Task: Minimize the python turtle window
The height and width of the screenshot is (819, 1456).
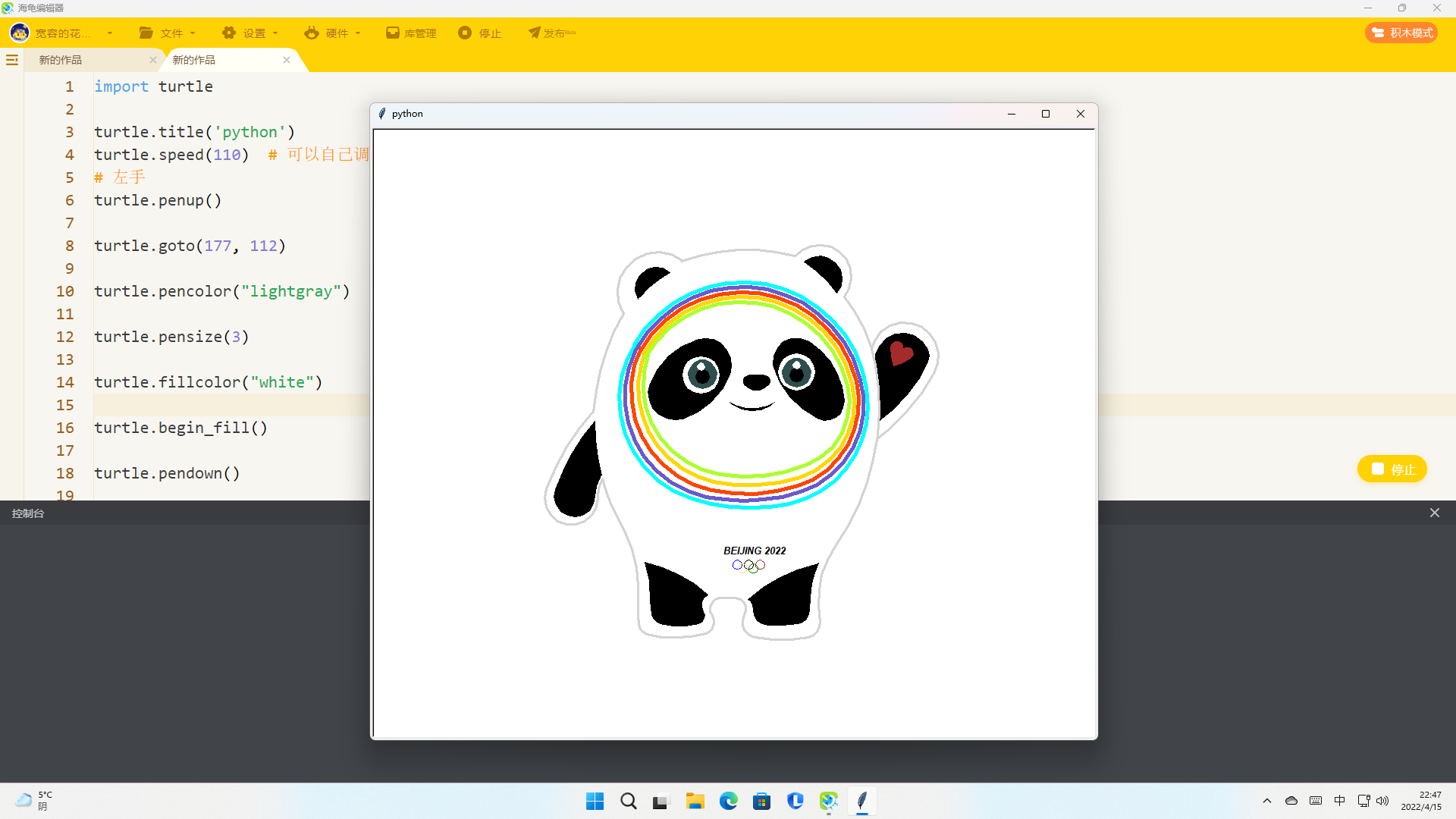Action: pos(1012,114)
